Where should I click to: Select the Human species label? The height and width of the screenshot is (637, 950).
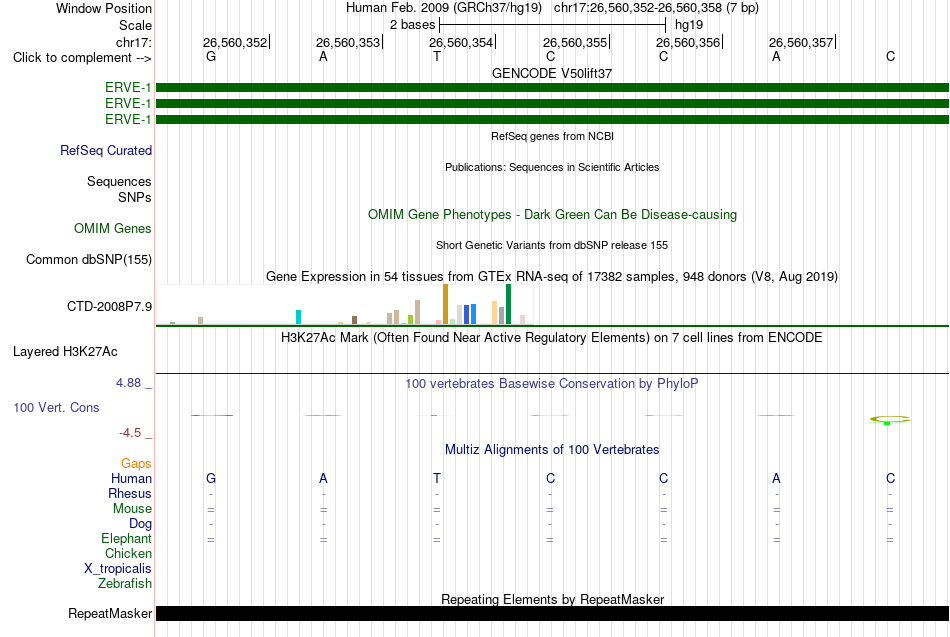click(x=131, y=478)
